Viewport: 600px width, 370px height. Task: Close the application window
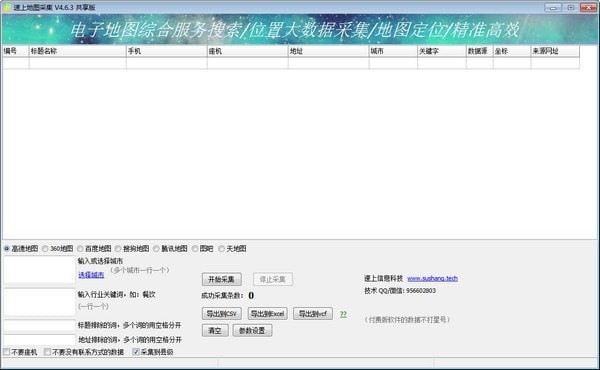tap(588, 7)
